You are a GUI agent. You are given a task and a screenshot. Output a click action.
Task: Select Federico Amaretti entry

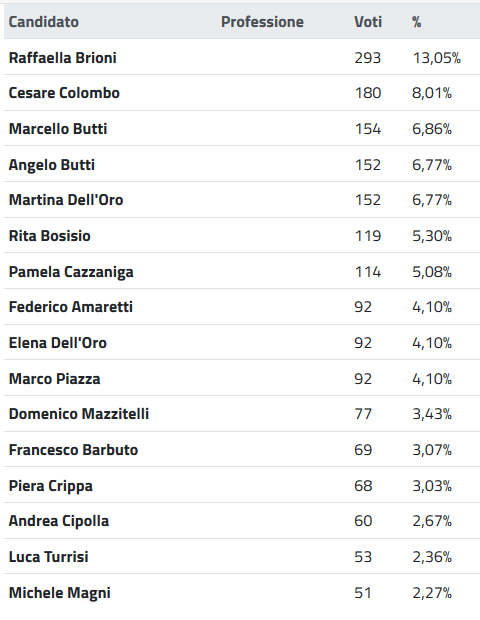(x=71, y=307)
